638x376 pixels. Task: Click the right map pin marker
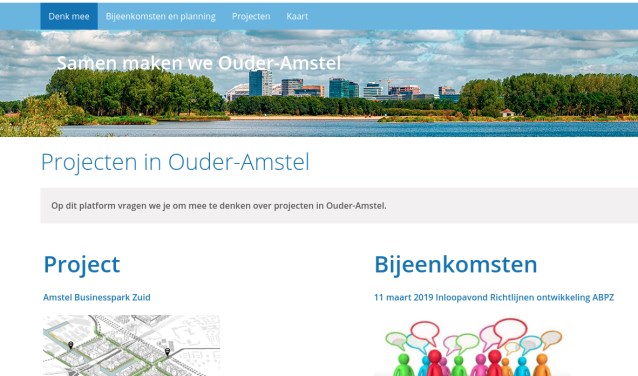pos(167,352)
